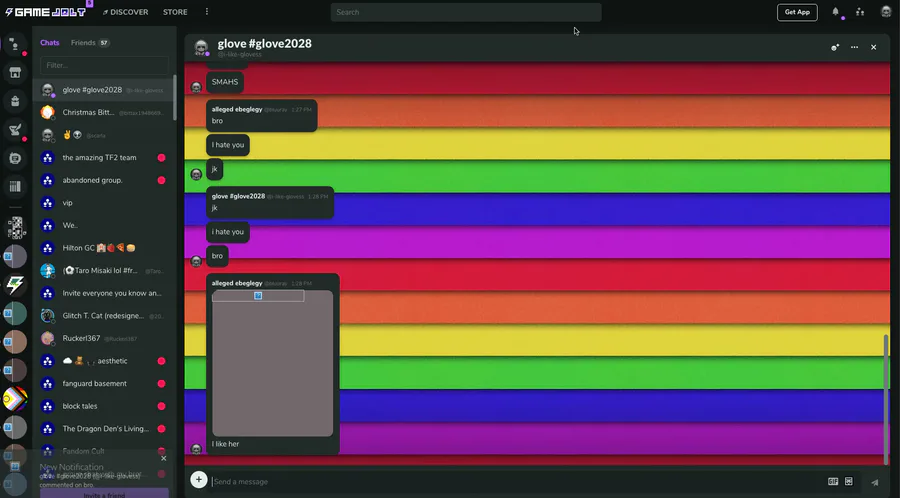
Task: Click the Invite a friend button
Action: tap(104, 493)
